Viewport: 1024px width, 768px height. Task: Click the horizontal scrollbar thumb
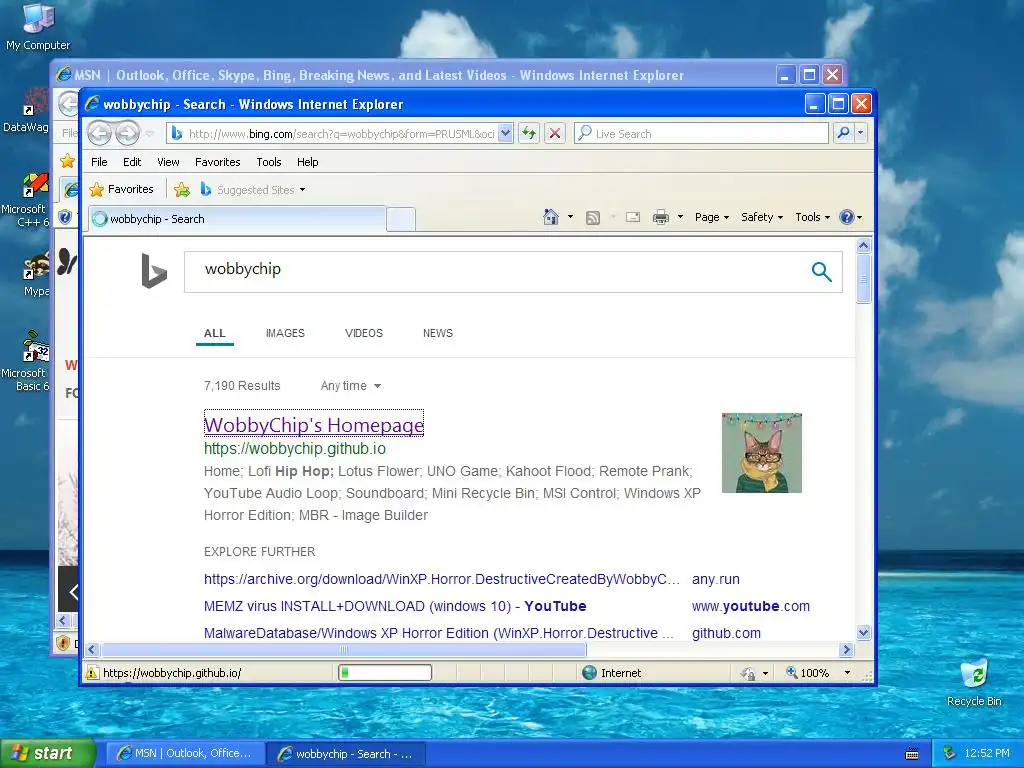(x=344, y=650)
